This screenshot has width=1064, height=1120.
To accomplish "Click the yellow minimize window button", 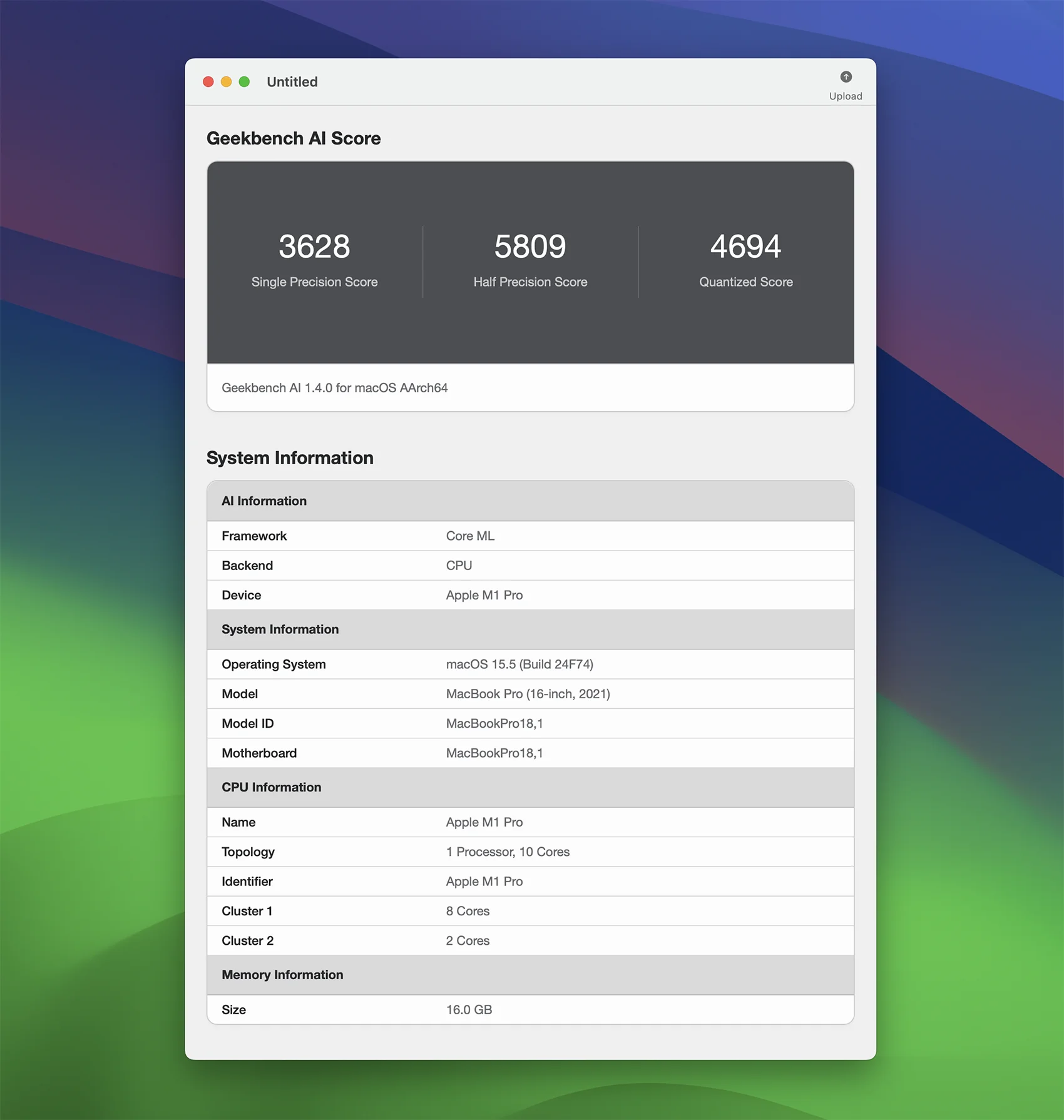I will (227, 82).
